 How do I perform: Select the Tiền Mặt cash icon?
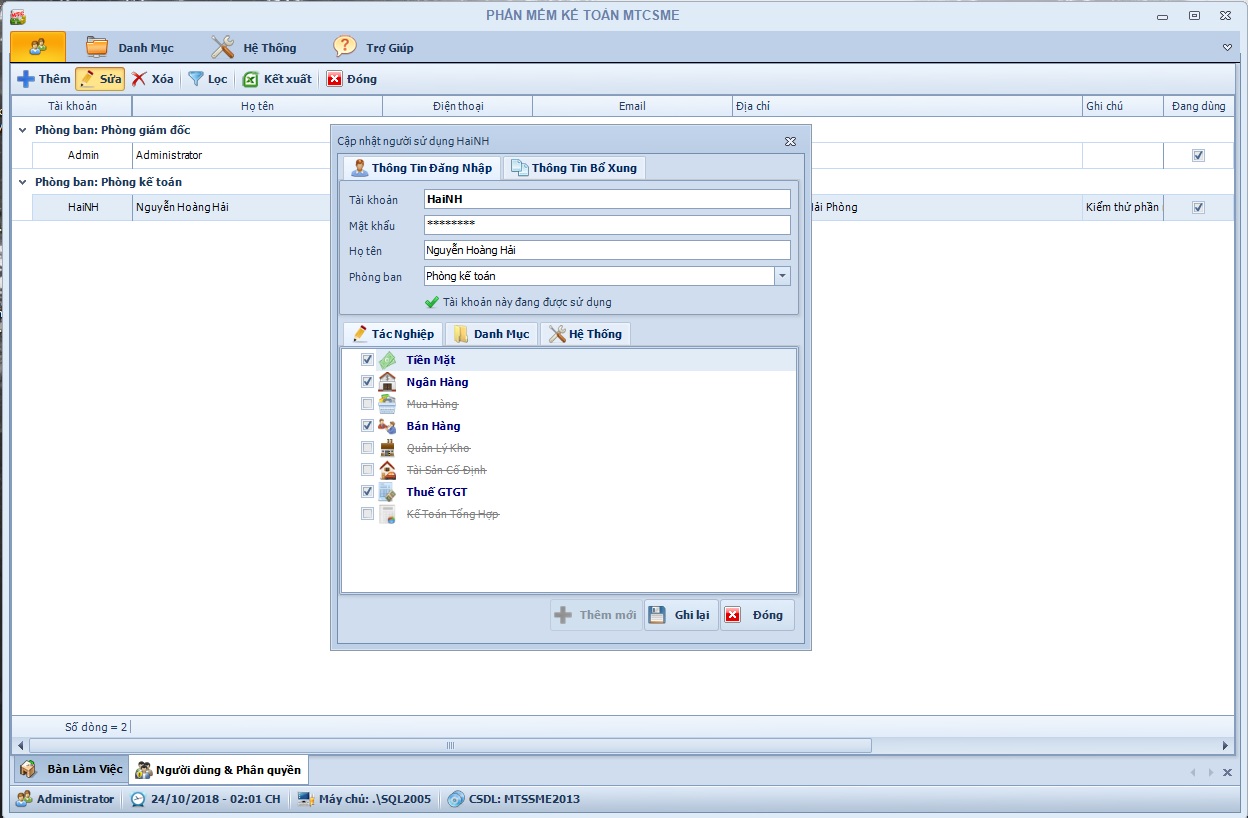pyautogui.click(x=388, y=360)
